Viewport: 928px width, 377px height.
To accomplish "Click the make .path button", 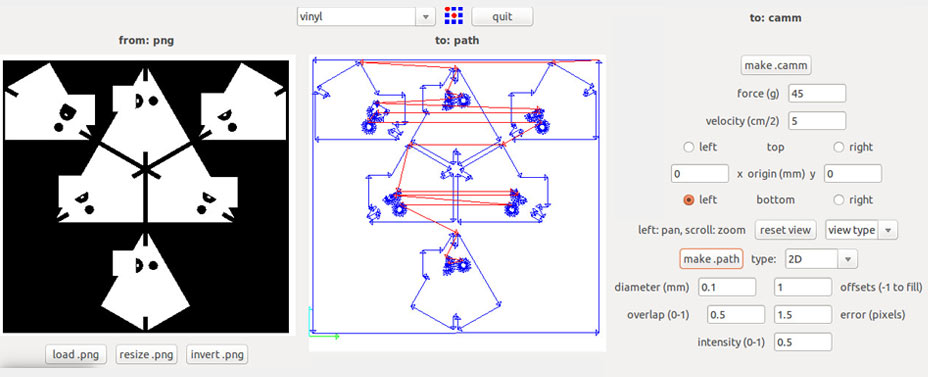I will (x=711, y=259).
